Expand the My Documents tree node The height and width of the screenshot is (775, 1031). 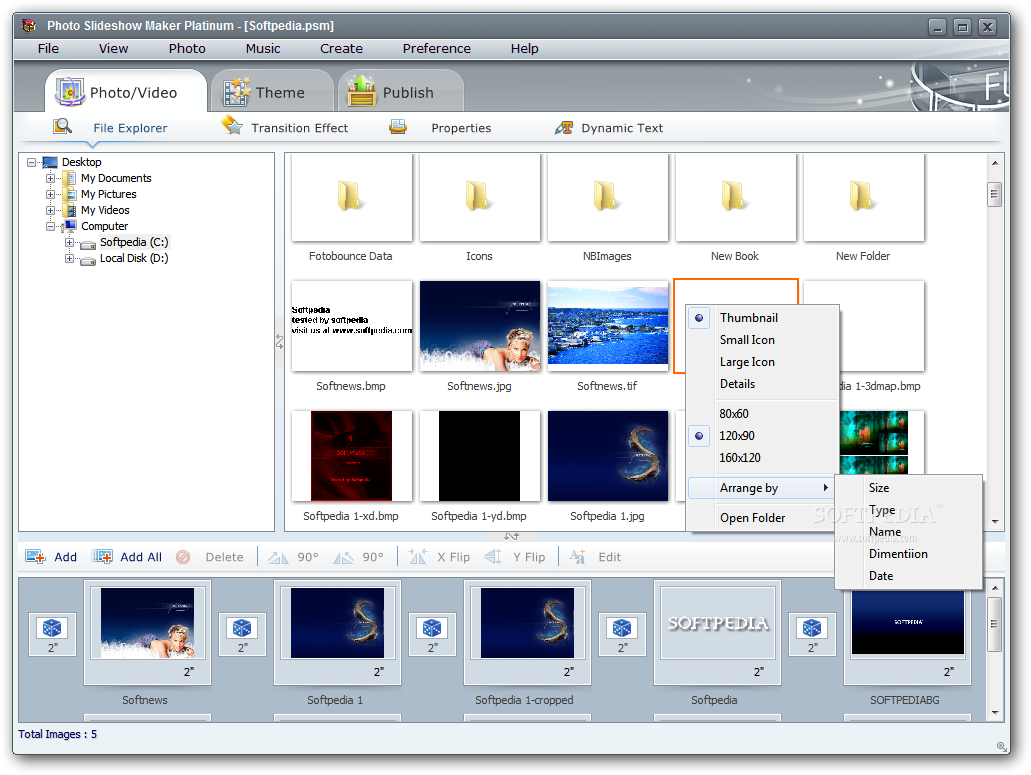[x=51, y=178]
